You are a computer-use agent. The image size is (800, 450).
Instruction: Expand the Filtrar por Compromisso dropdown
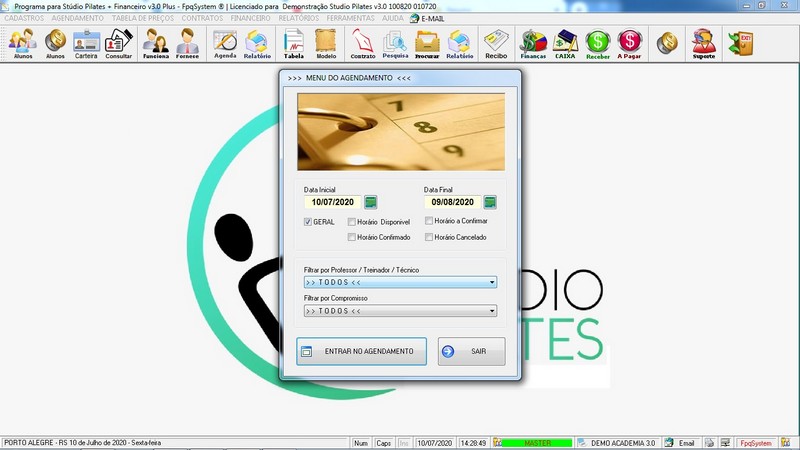[x=400, y=311]
